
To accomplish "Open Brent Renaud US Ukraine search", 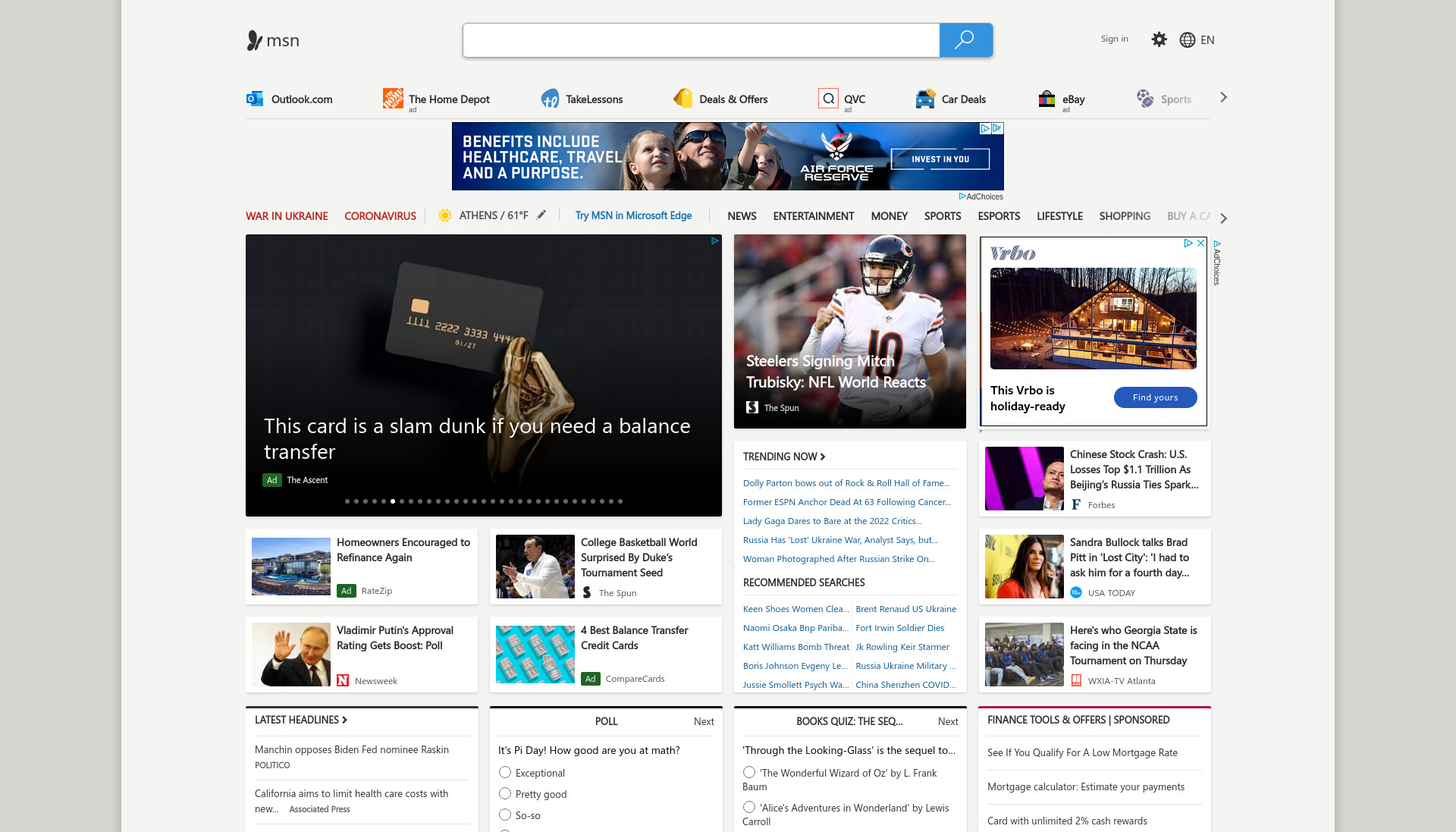I will pos(905,609).
